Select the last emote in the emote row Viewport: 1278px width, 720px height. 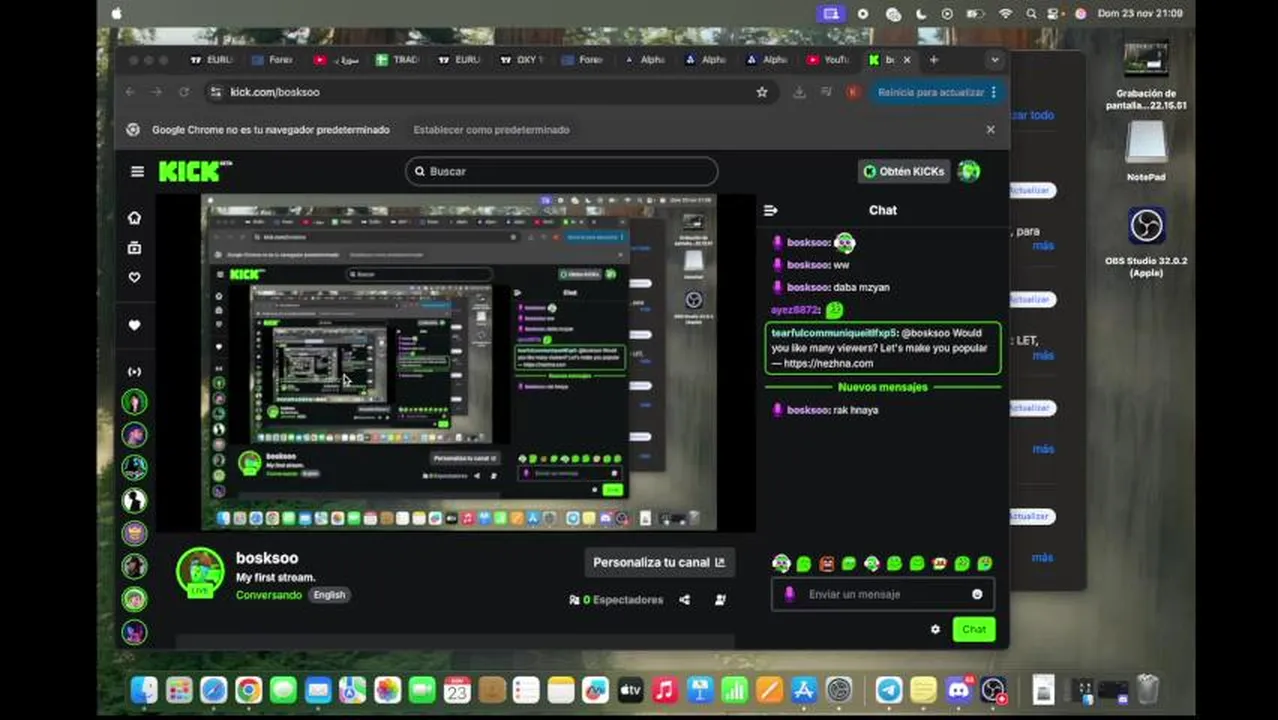click(x=985, y=564)
